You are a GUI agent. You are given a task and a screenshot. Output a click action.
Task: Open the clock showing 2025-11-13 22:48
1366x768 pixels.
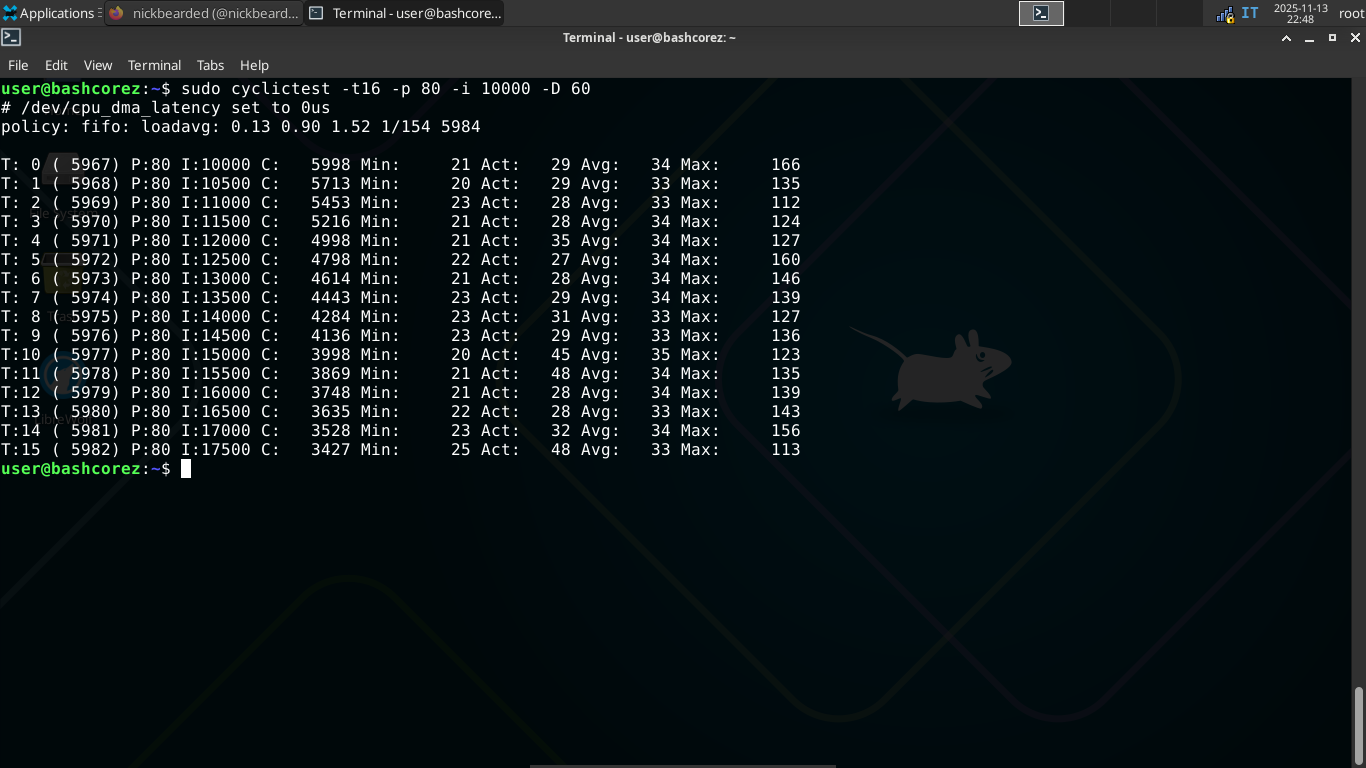tap(1299, 13)
